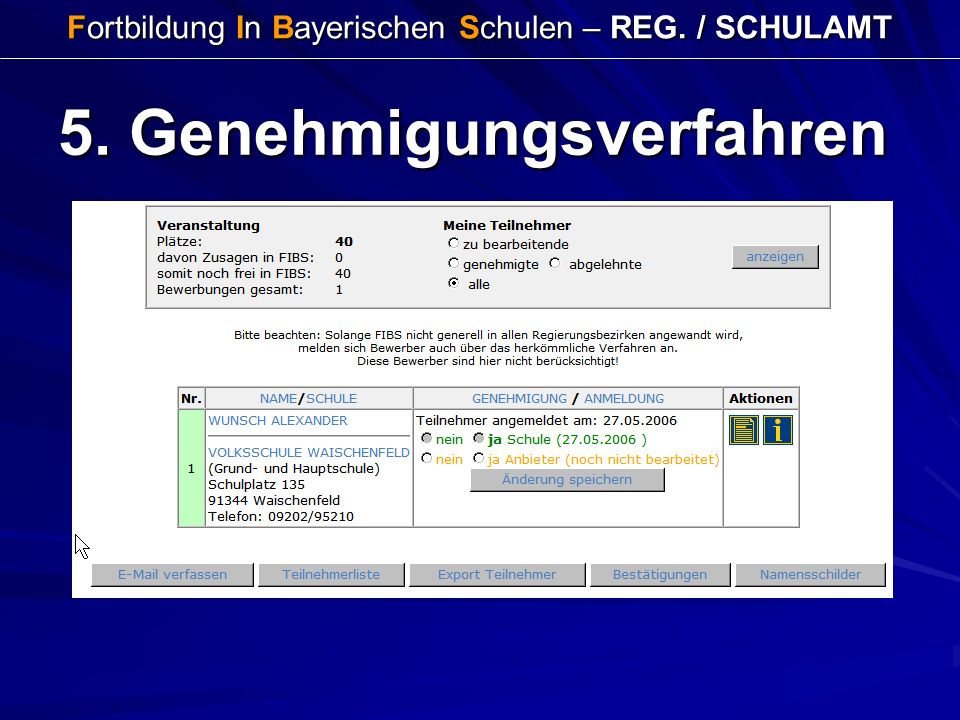Screen dimensions: 960x720
Task: Select the 'abgelehnte' radio option
Action: click(x=555, y=263)
